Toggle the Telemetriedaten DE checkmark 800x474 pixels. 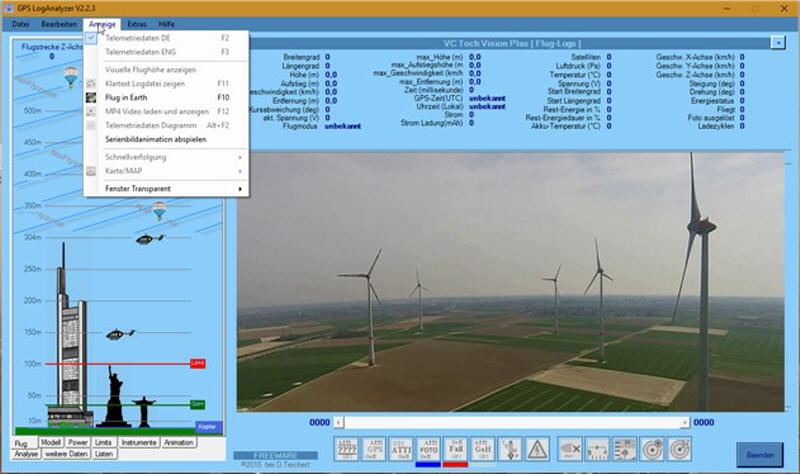coord(91,38)
